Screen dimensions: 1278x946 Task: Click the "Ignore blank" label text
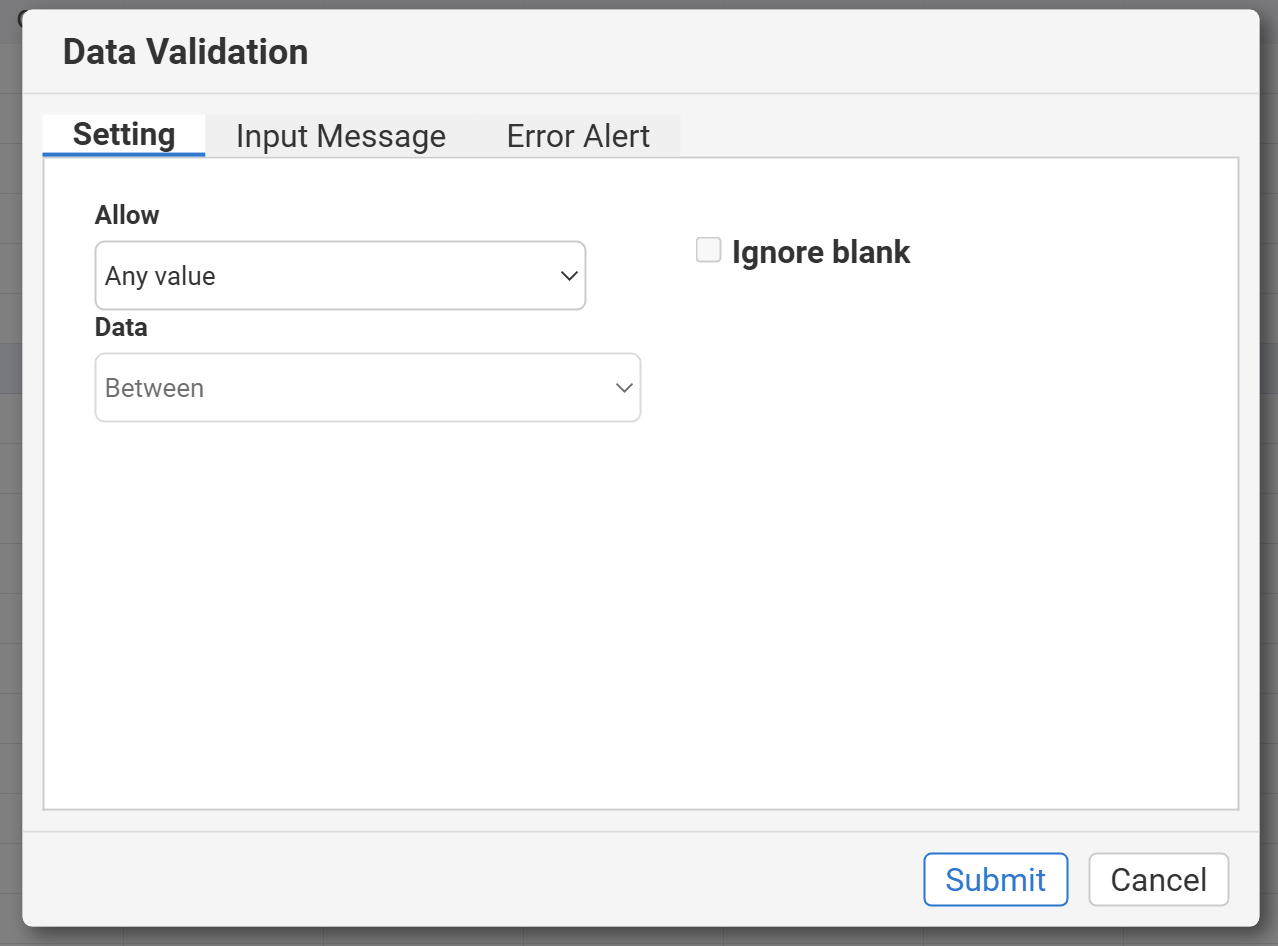click(820, 252)
